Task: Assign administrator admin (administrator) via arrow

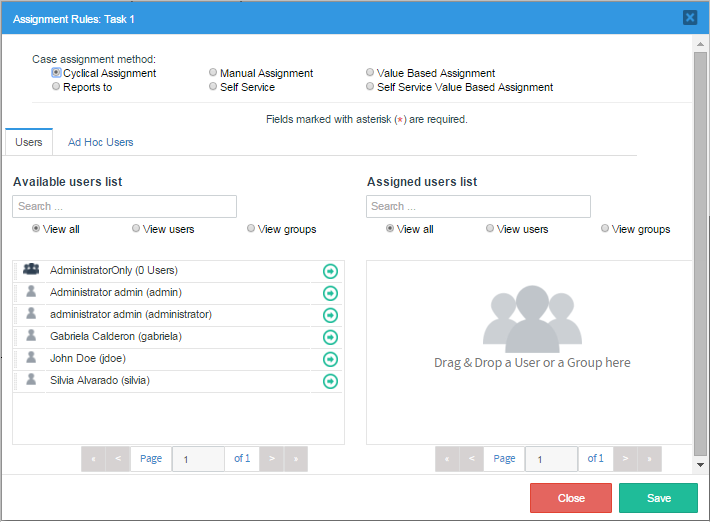Action: click(330, 315)
